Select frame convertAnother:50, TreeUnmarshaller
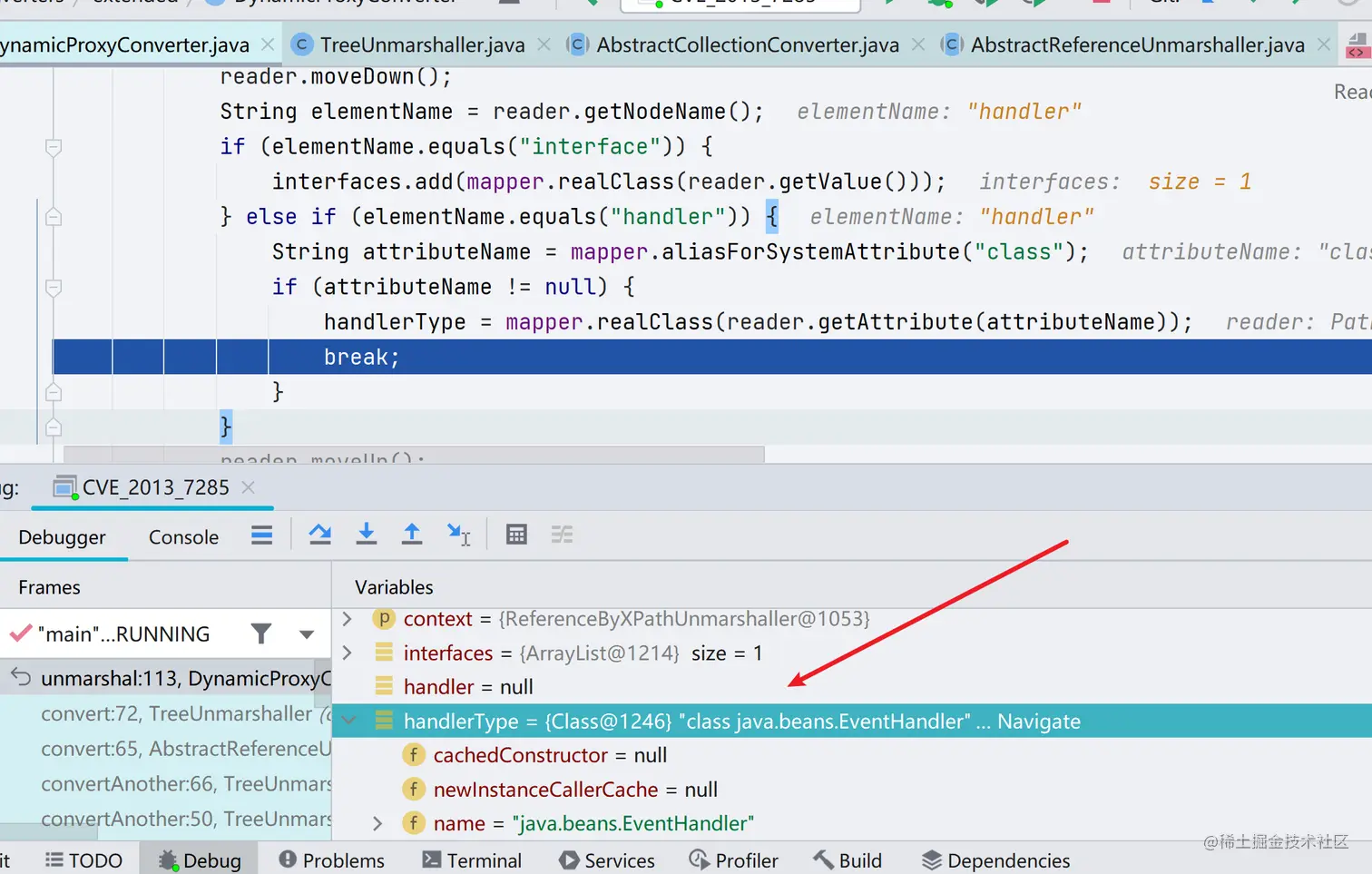 point(166,819)
